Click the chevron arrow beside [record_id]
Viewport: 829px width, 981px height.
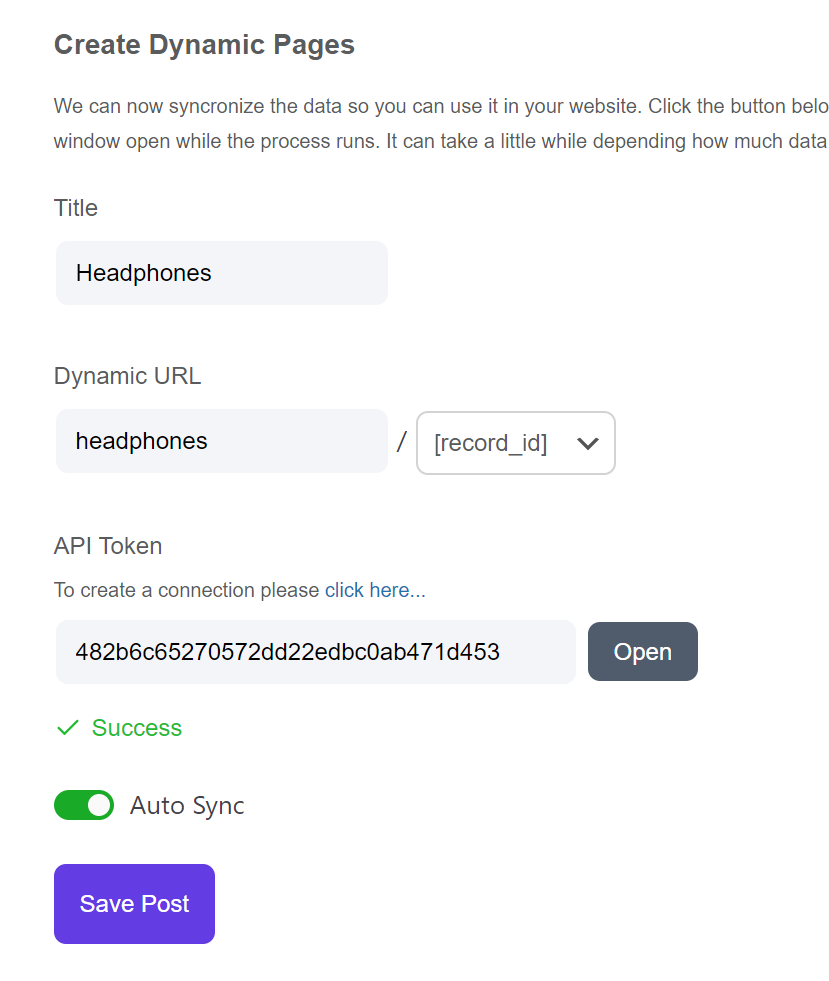(587, 444)
